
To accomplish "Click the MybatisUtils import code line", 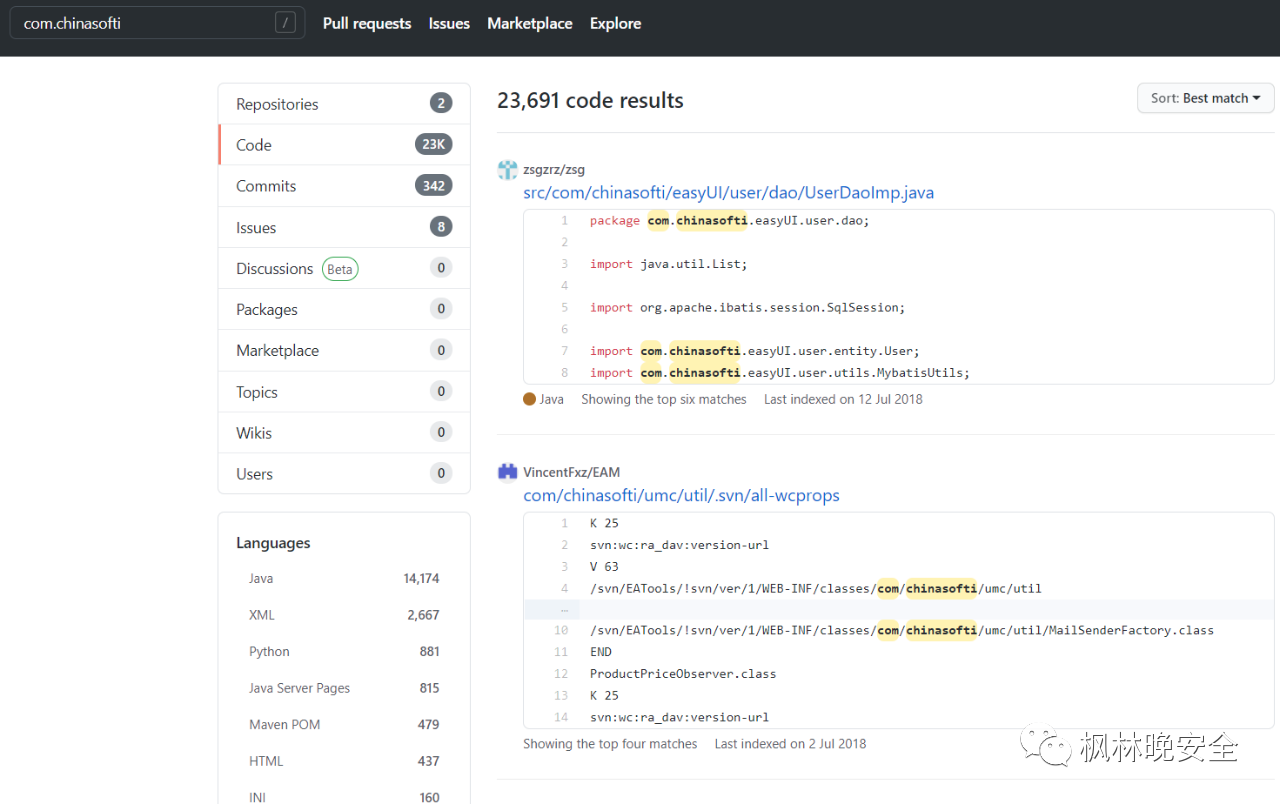I will pyautogui.click(x=780, y=372).
